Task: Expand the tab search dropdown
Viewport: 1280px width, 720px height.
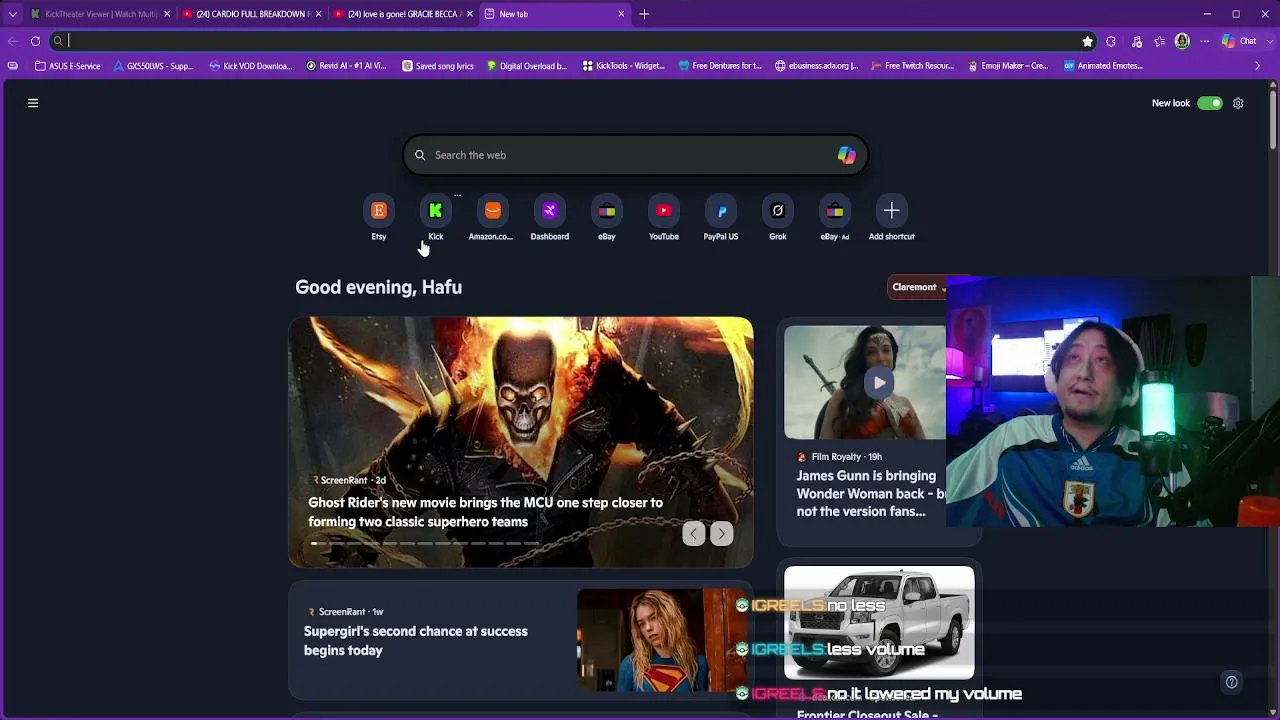Action: click(x=12, y=14)
